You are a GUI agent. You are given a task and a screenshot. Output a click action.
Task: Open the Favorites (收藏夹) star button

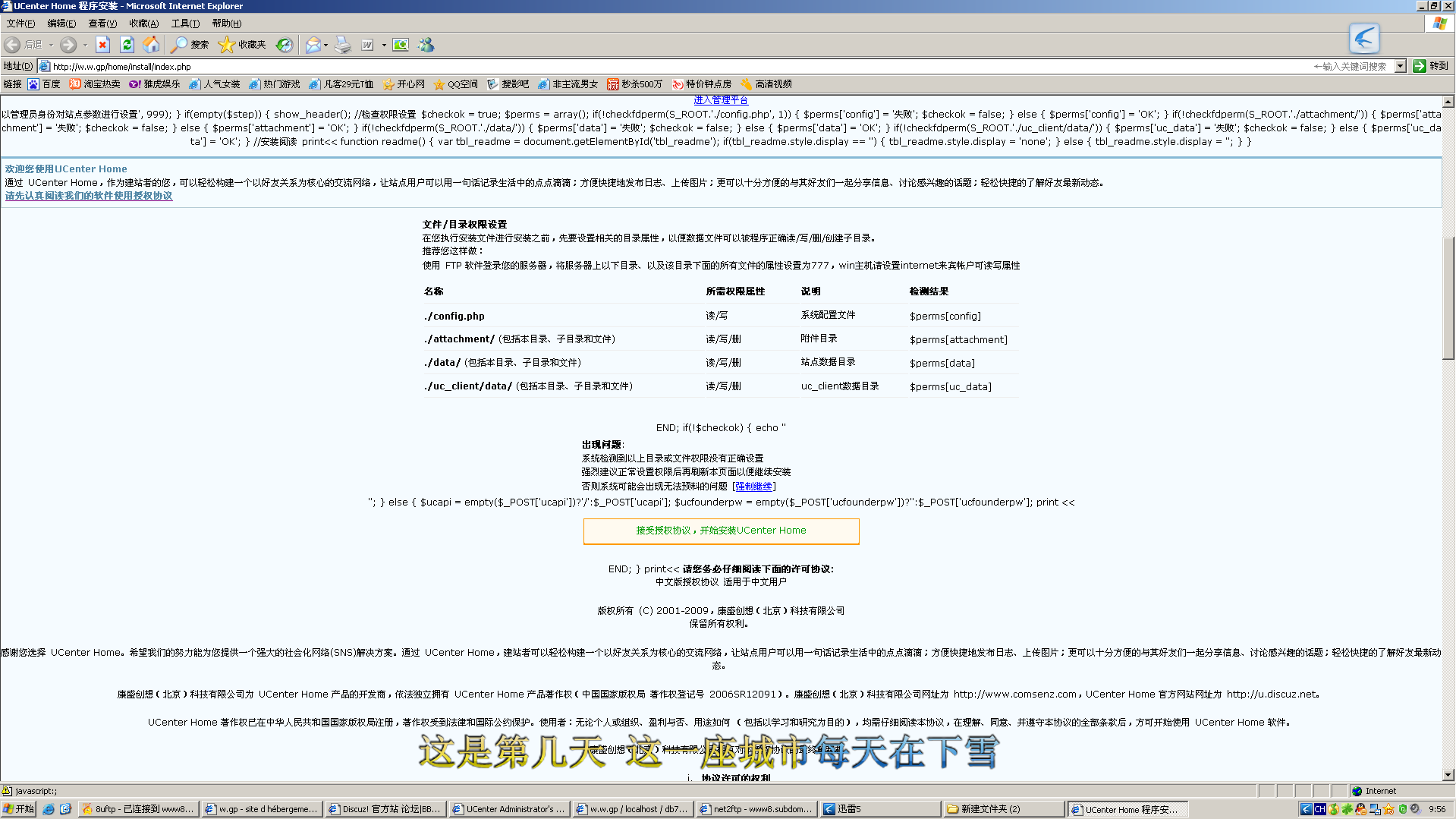242,45
